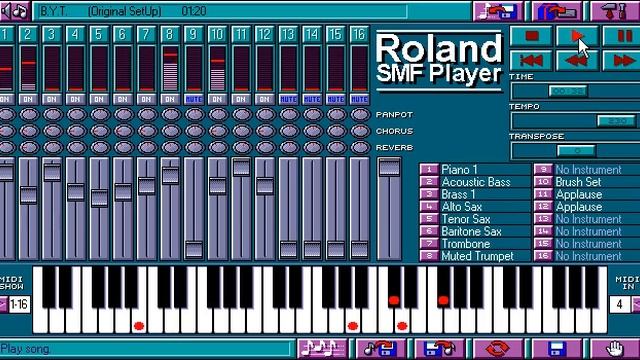Select channel 11 number button
The image size is (640, 360).
pos(241,34)
